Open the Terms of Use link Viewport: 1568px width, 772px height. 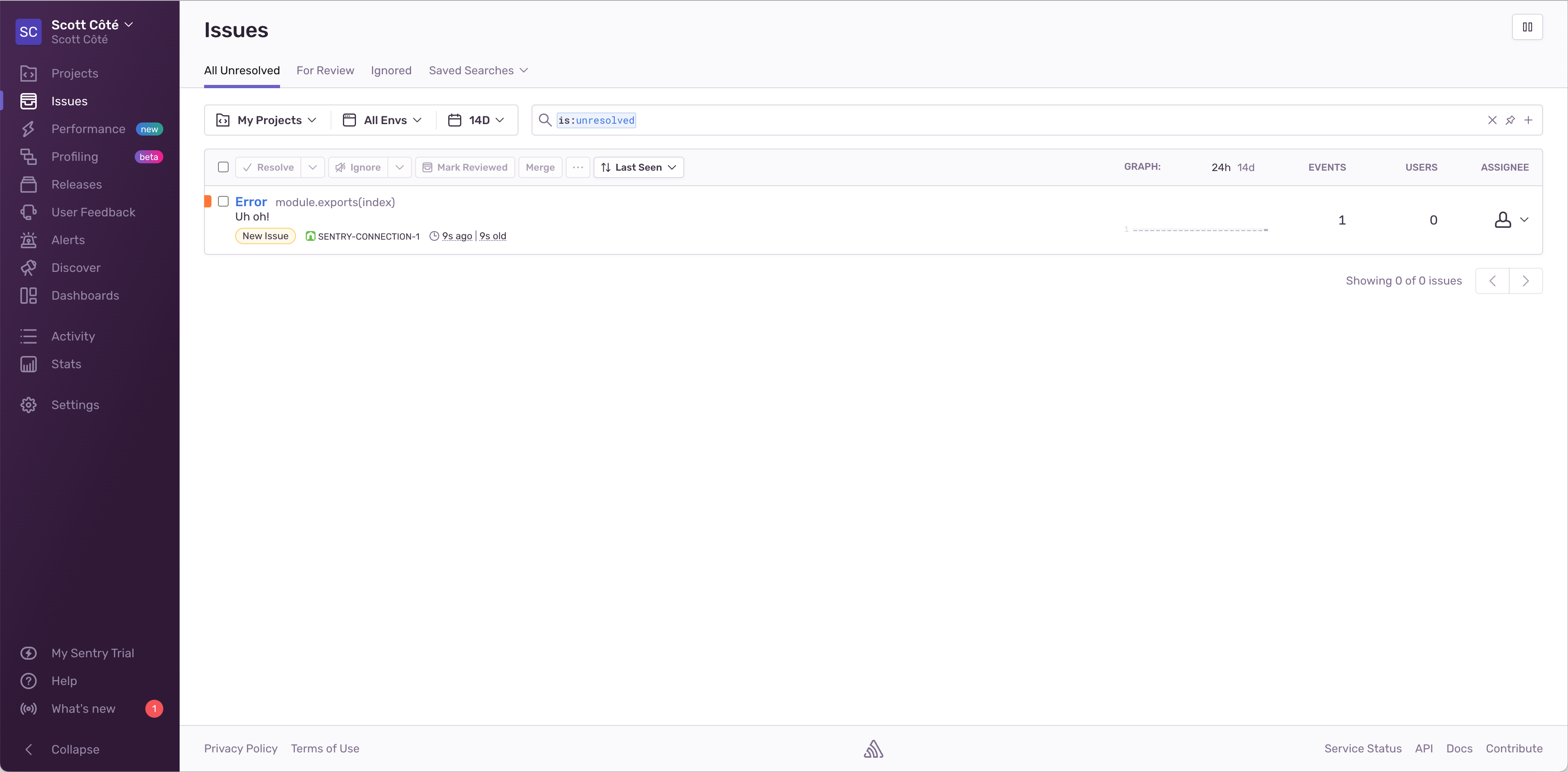click(325, 749)
